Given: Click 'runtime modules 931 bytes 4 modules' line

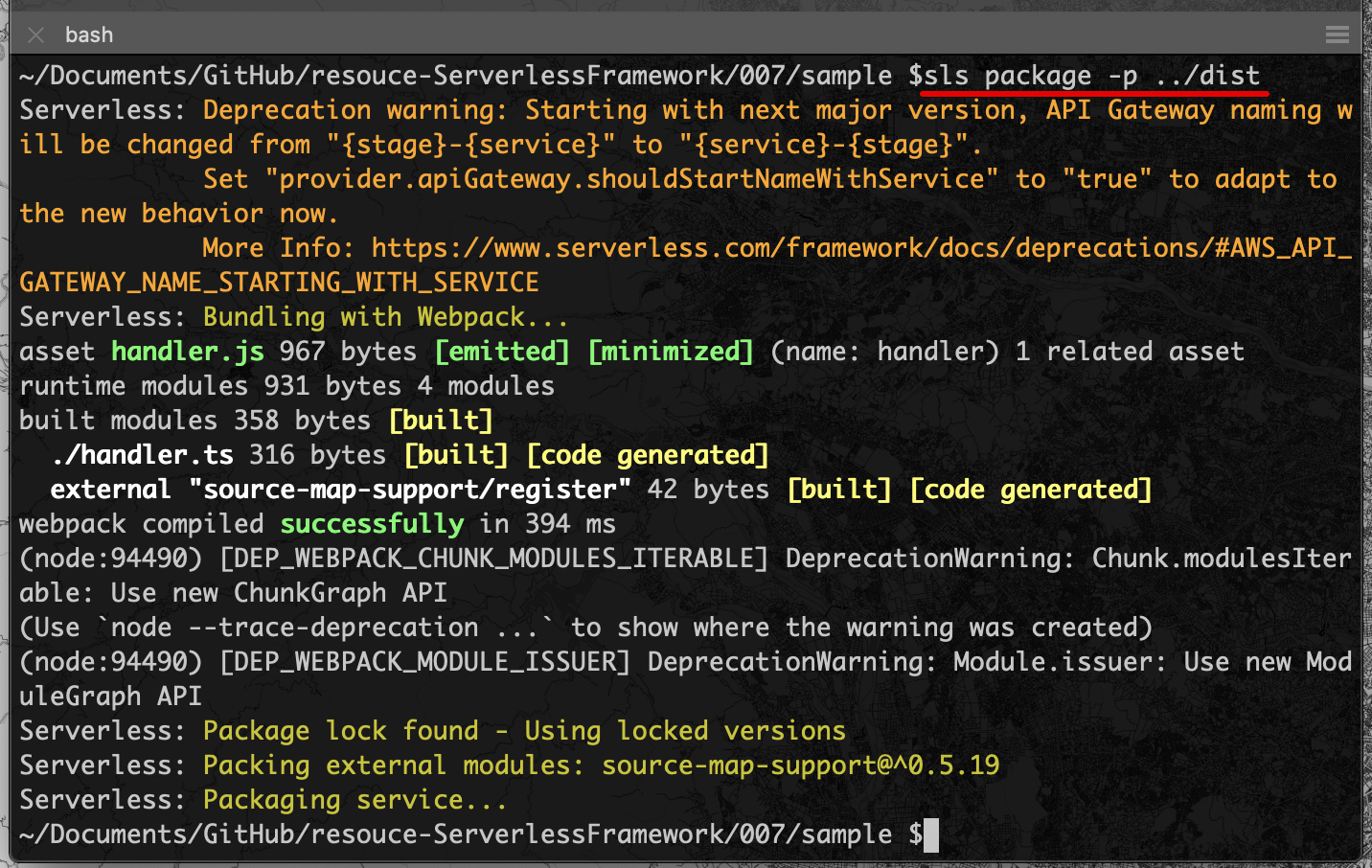Looking at the screenshot, I should [286, 386].
